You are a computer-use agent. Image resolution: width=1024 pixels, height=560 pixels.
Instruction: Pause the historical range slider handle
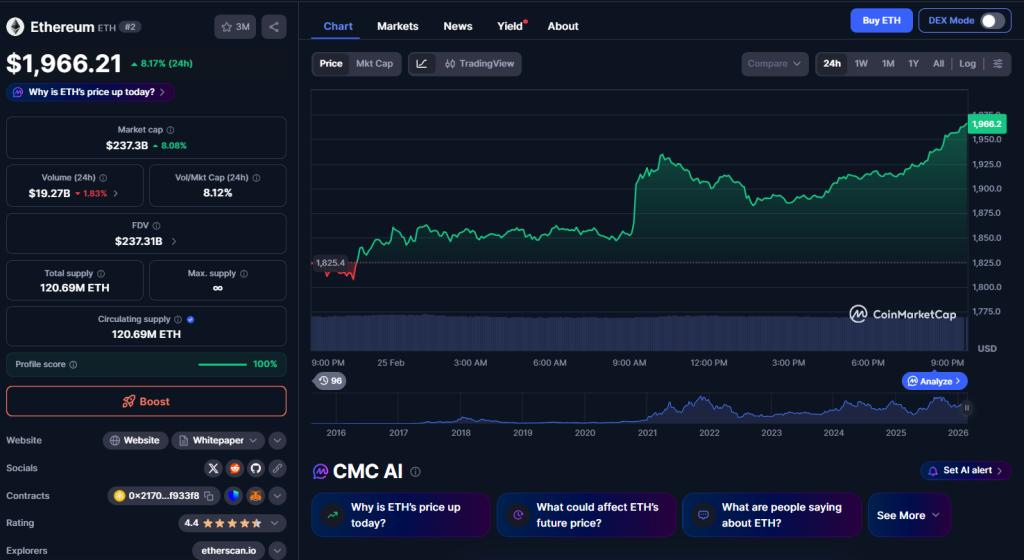(967, 407)
